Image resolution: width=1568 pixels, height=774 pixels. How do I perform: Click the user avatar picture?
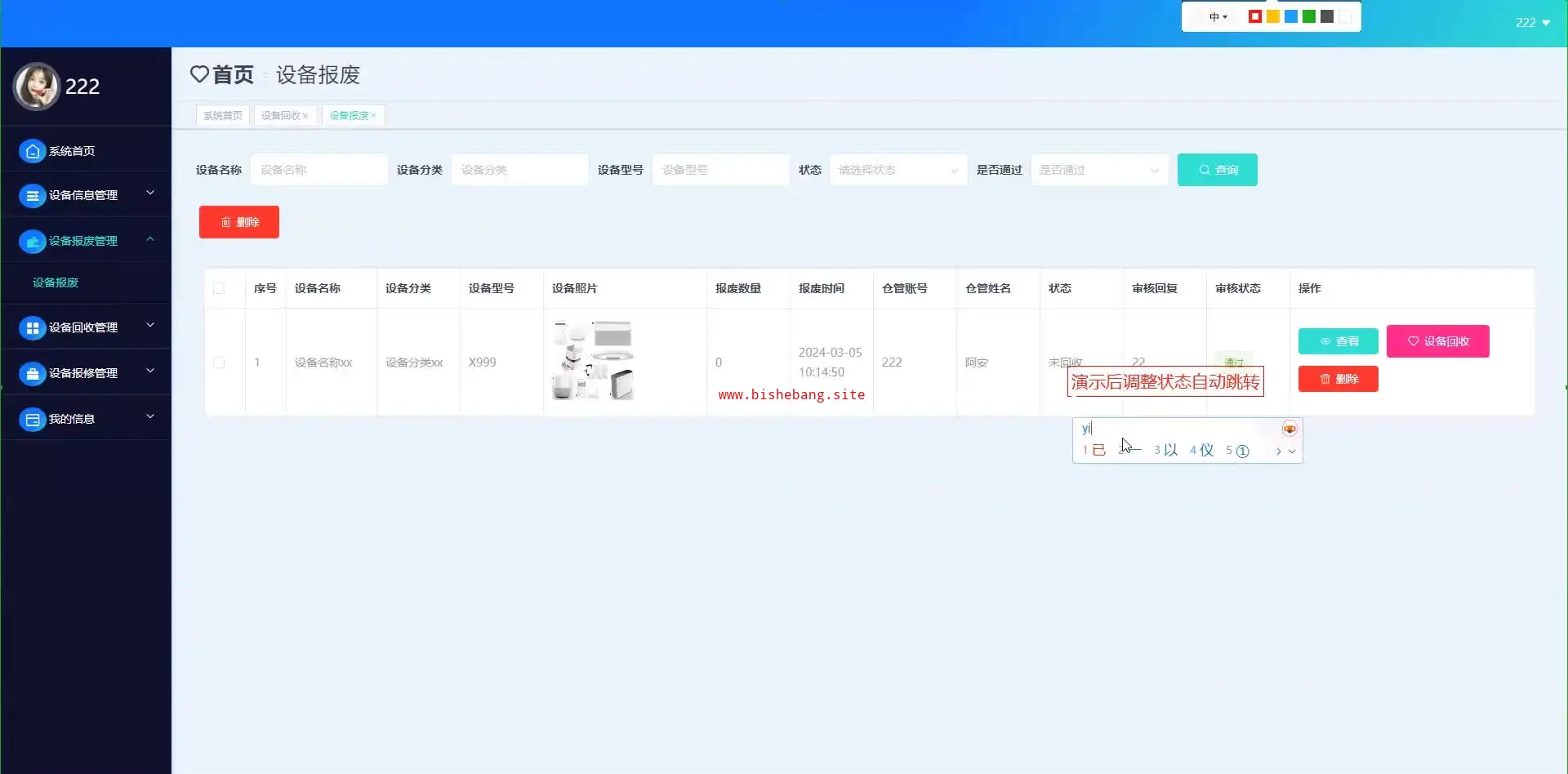[37, 87]
